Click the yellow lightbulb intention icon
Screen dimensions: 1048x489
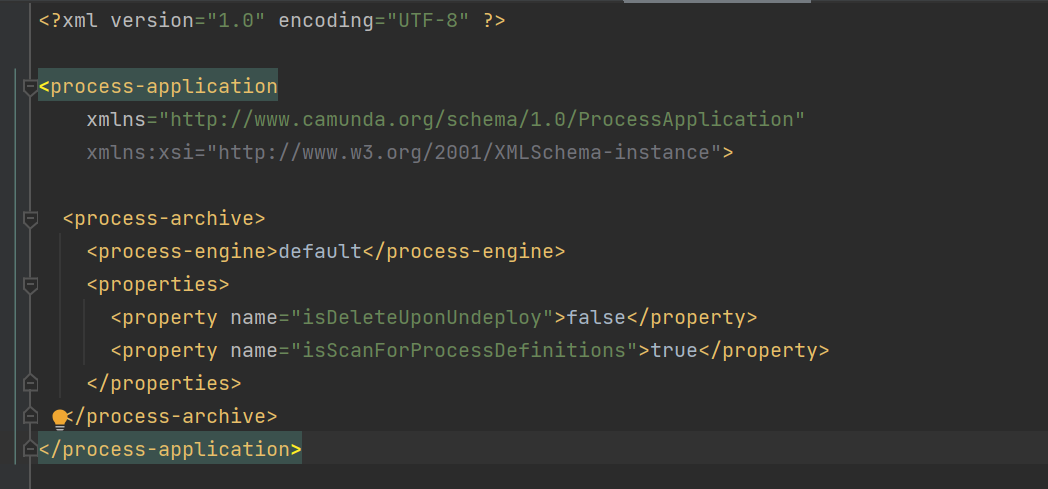click(x=60, y=418)
